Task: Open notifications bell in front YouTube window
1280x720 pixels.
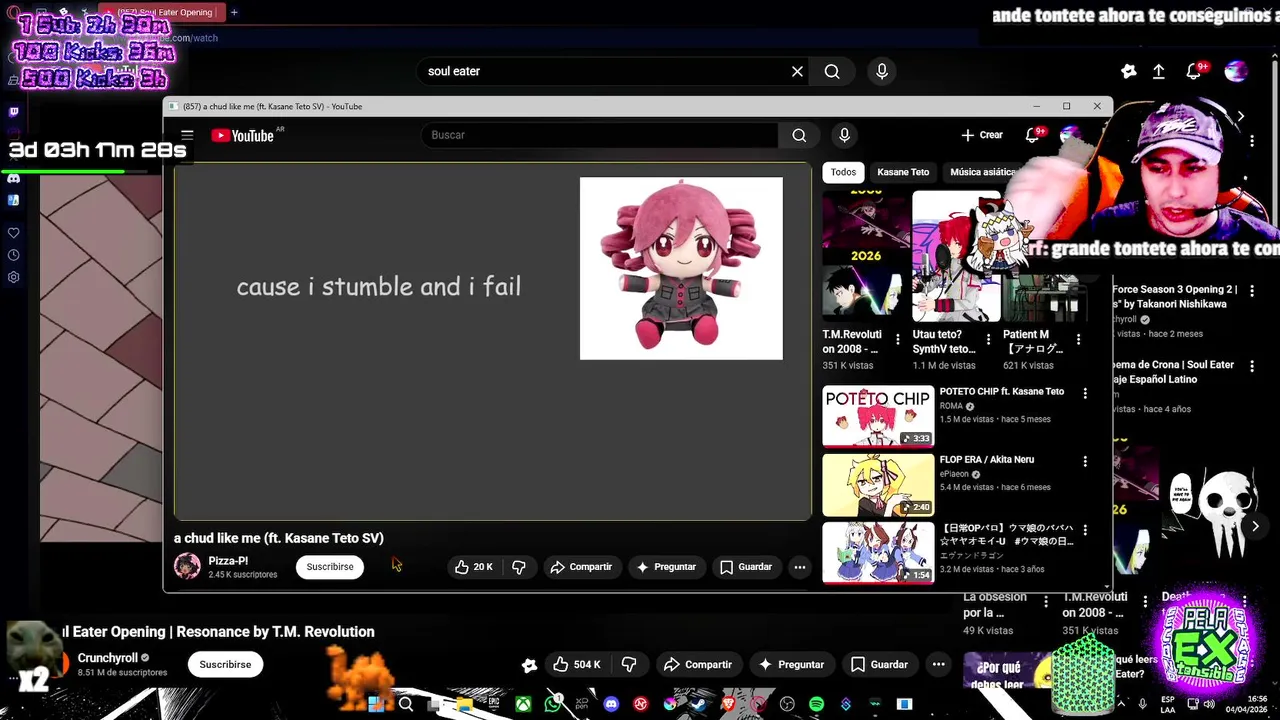Action: 1033,135
